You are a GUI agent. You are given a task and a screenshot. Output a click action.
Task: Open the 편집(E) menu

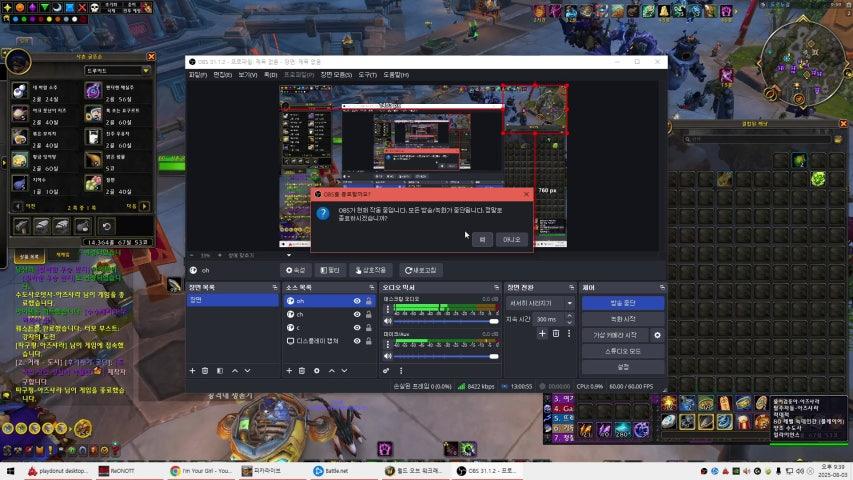pos(222,75)
